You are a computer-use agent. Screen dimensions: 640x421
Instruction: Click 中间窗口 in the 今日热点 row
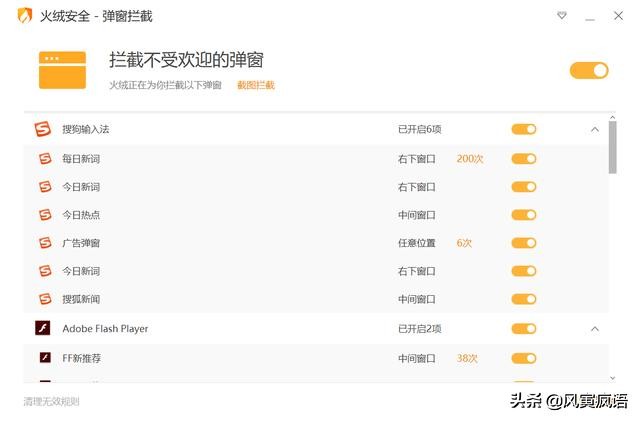pyautogui.click(x=417, y=215)
